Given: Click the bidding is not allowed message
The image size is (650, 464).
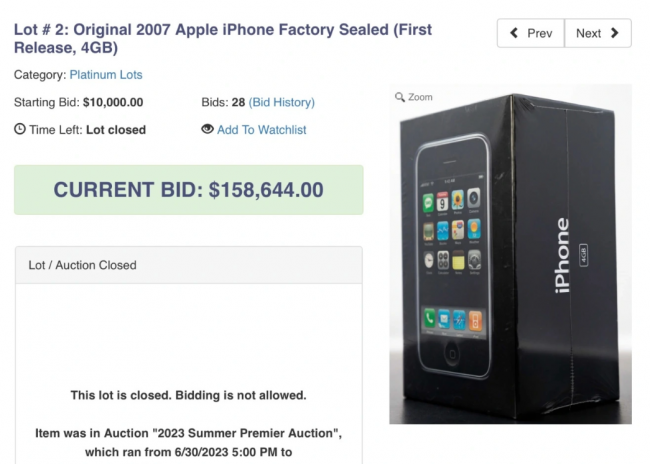Looking at the screenshot, I should (x=188, y=395).
